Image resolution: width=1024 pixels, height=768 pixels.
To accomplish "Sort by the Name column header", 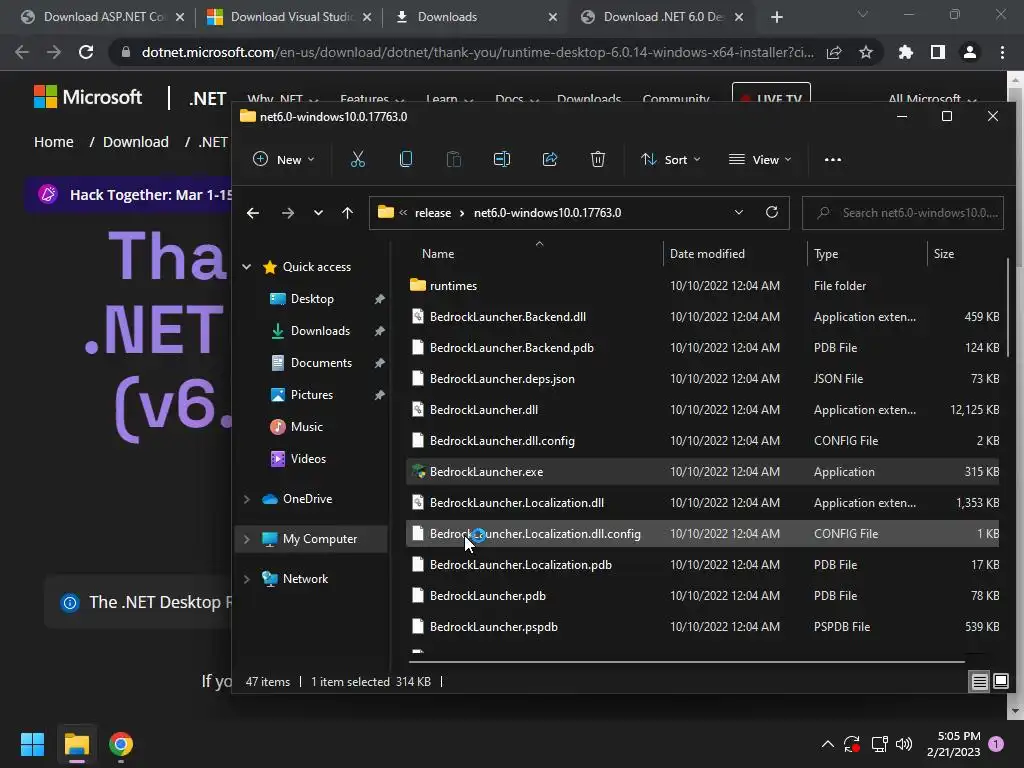I will pyautogui.click(x=438, y=253).
